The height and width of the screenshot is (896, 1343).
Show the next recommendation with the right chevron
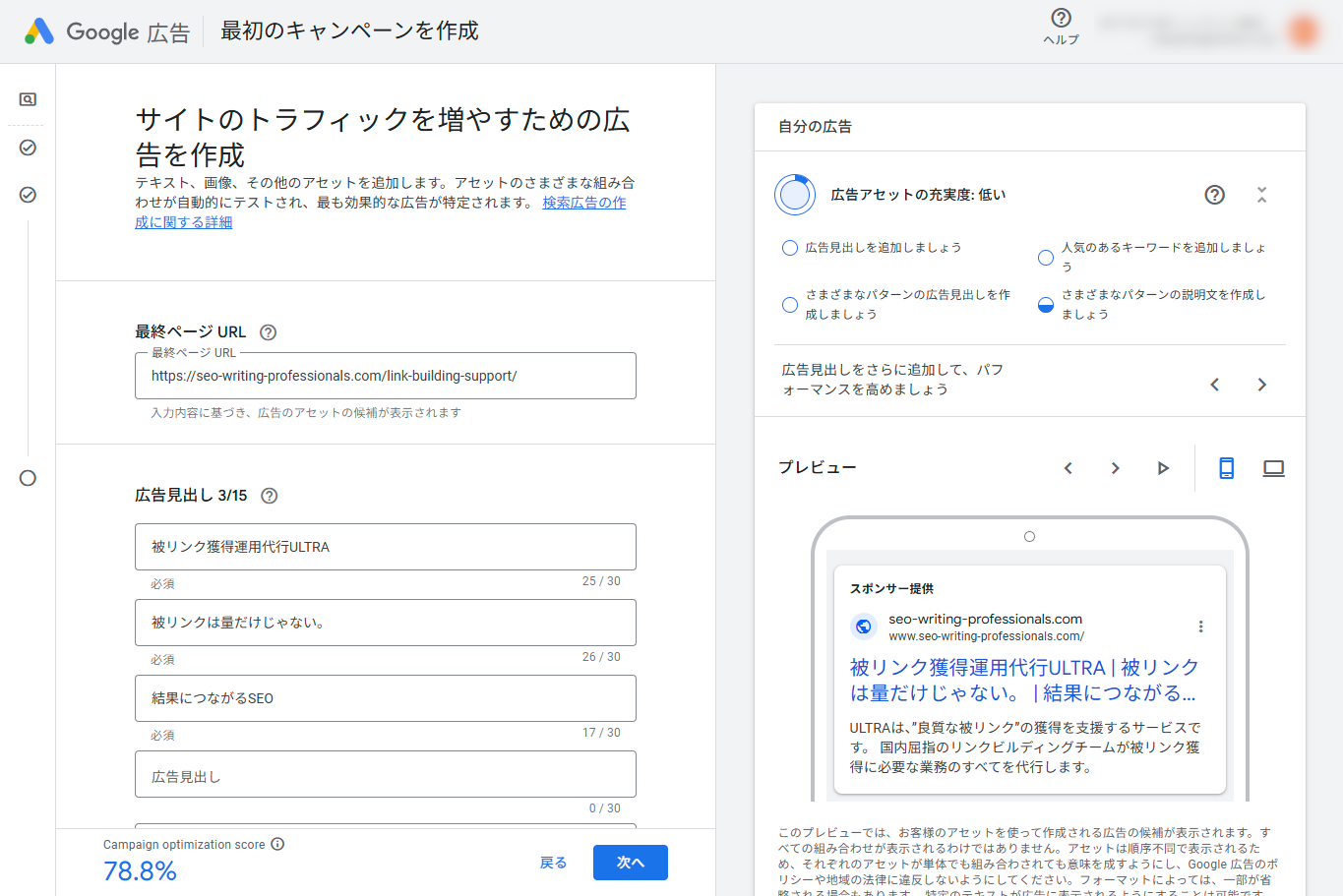pos(1262,385)
